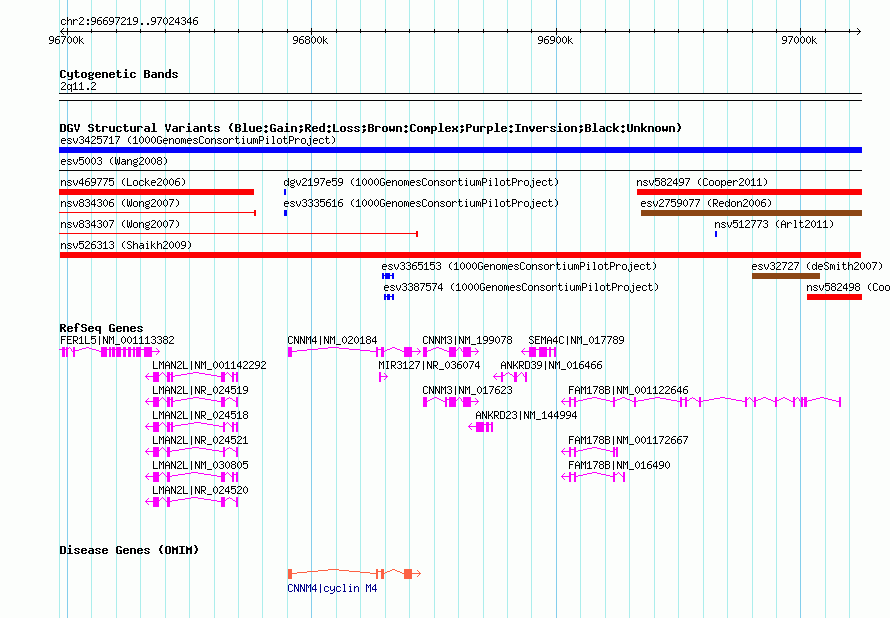Open MIR3127|NR_036074 gene label
890x618 pixels.
(429, 365)
